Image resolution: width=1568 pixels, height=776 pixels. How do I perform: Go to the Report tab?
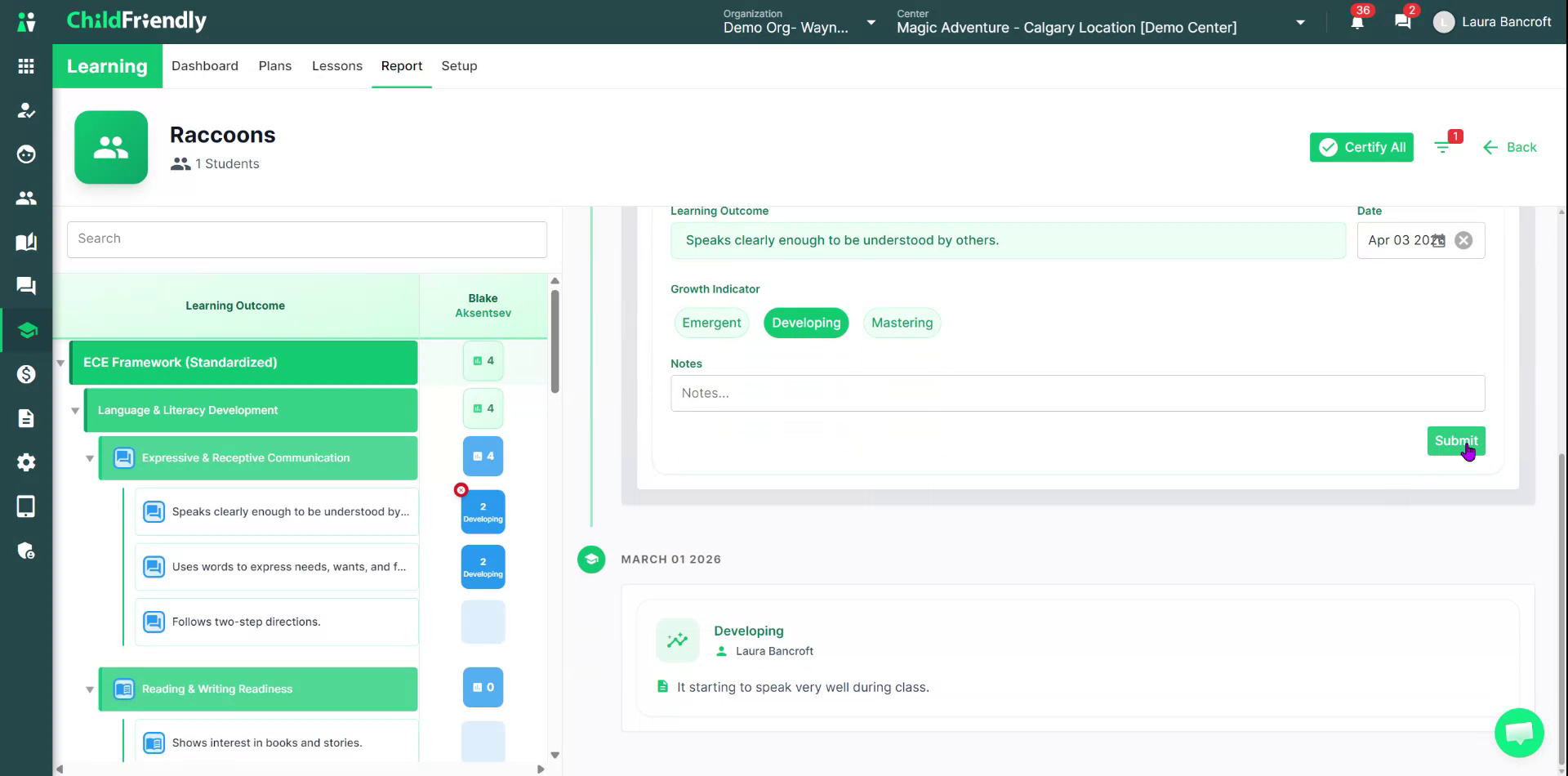click(402, 66)
